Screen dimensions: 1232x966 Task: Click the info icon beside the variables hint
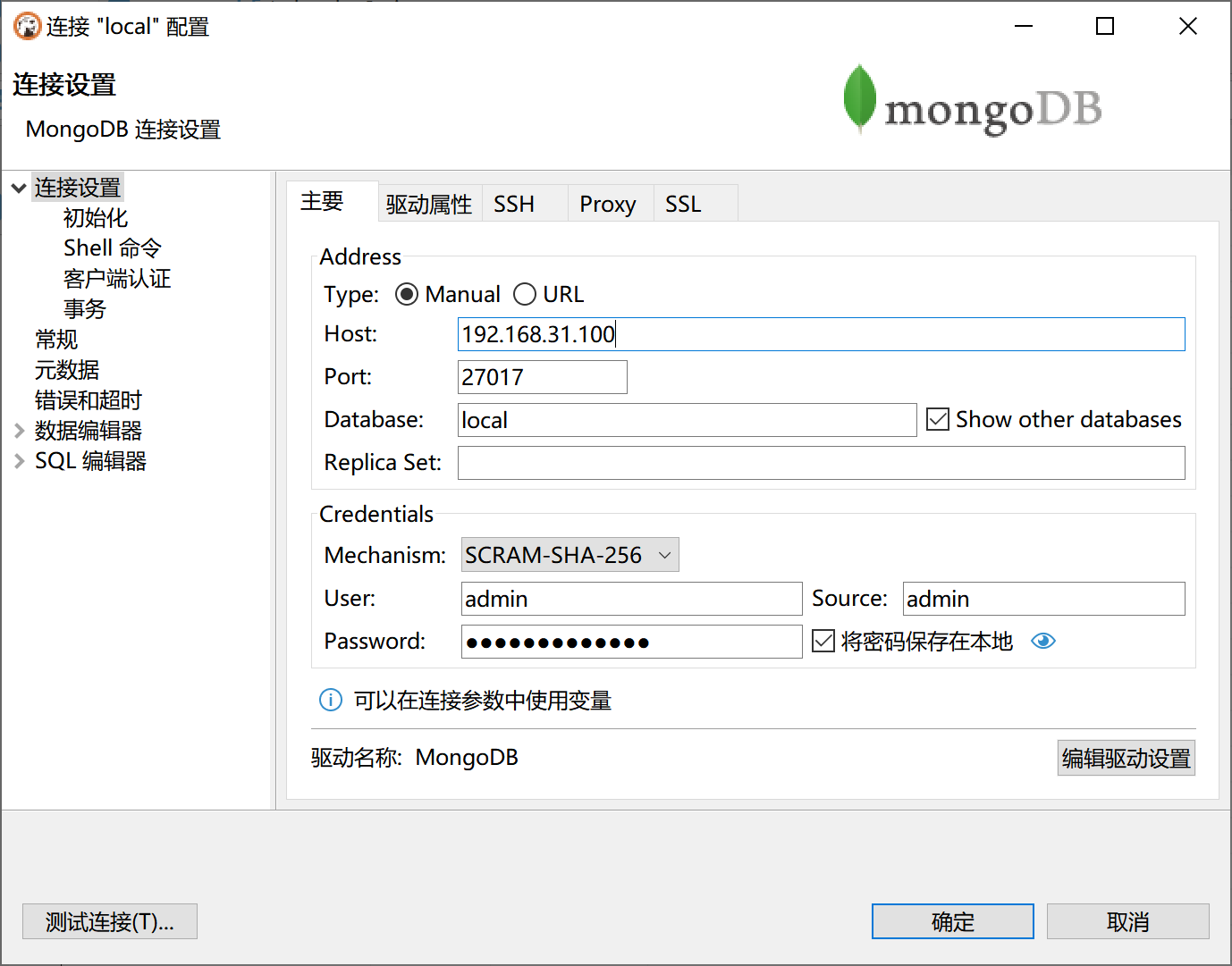pos(331,700)
